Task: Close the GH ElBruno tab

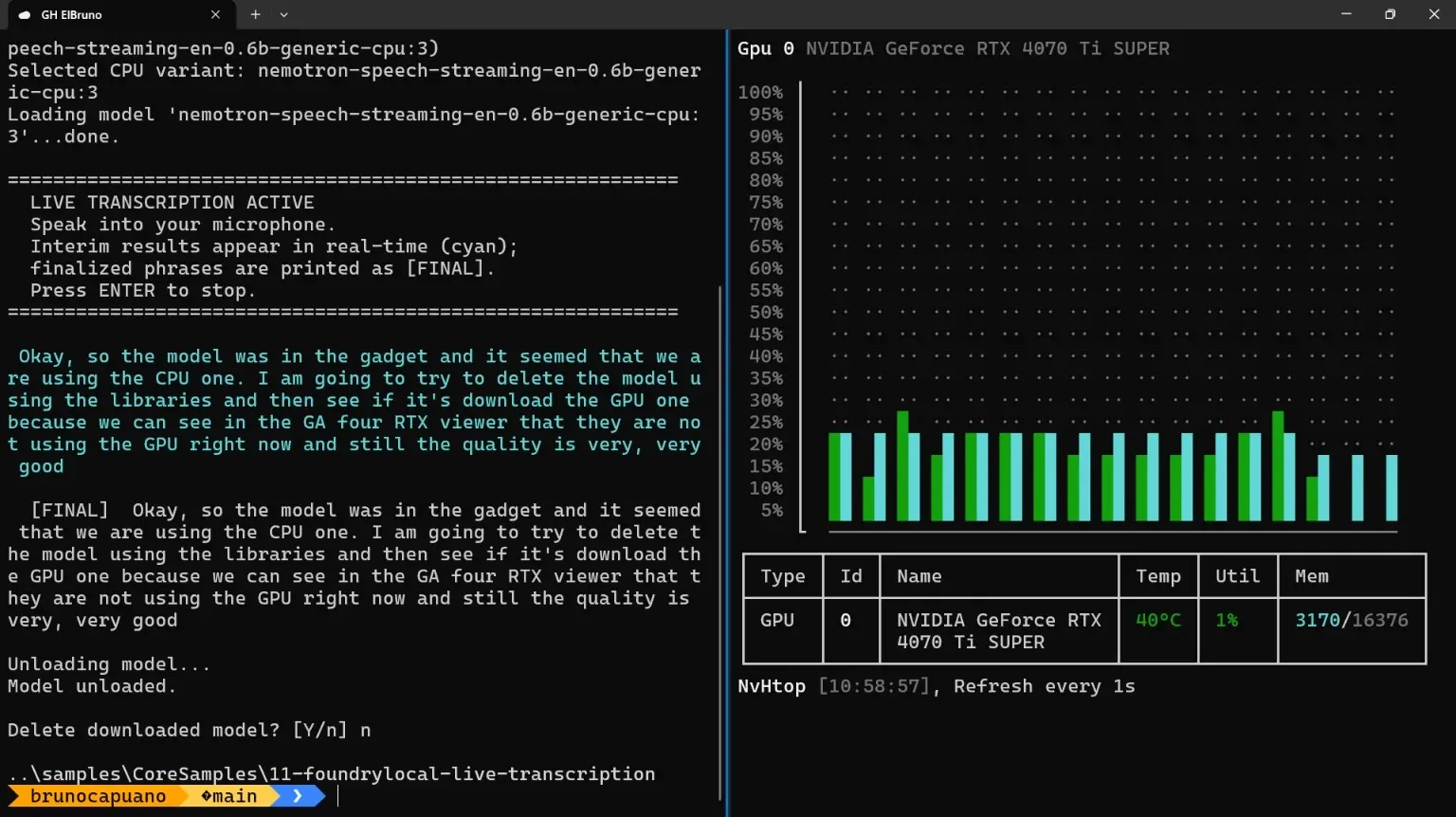Action: [x=215, y=14]
